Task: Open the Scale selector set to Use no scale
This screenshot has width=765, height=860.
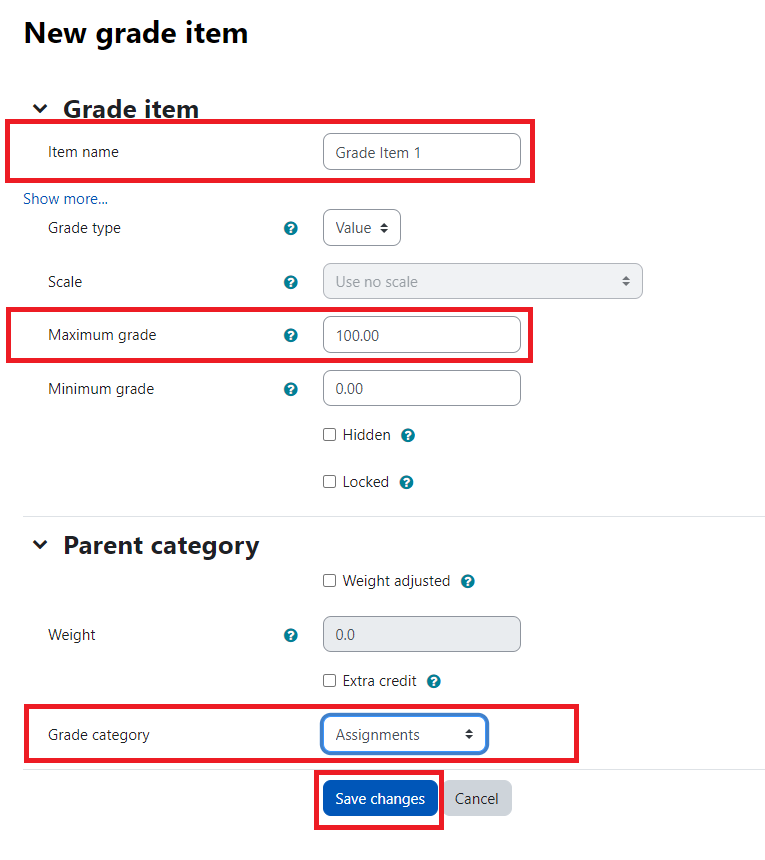Action: click(x=482, y=281)
